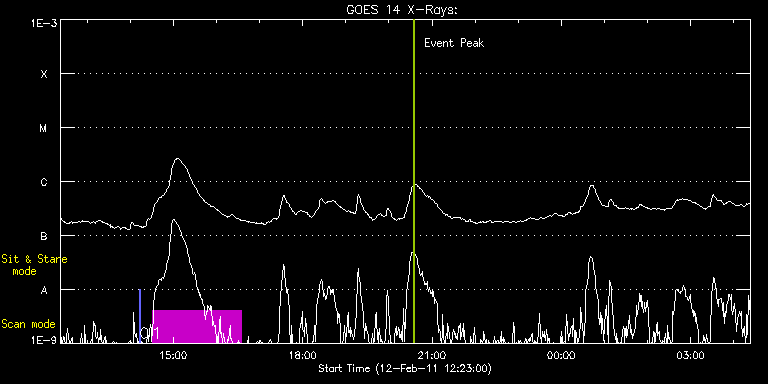Click the 21:00 time axis tick label

[432, 355]
